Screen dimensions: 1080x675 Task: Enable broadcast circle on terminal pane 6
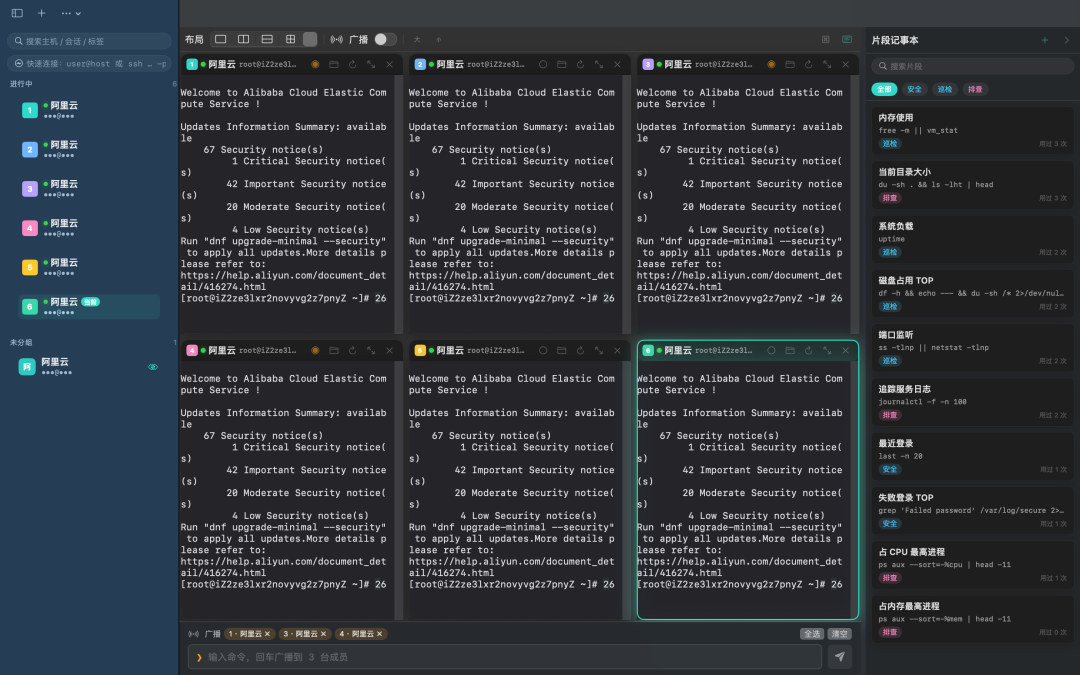point(771,351)
